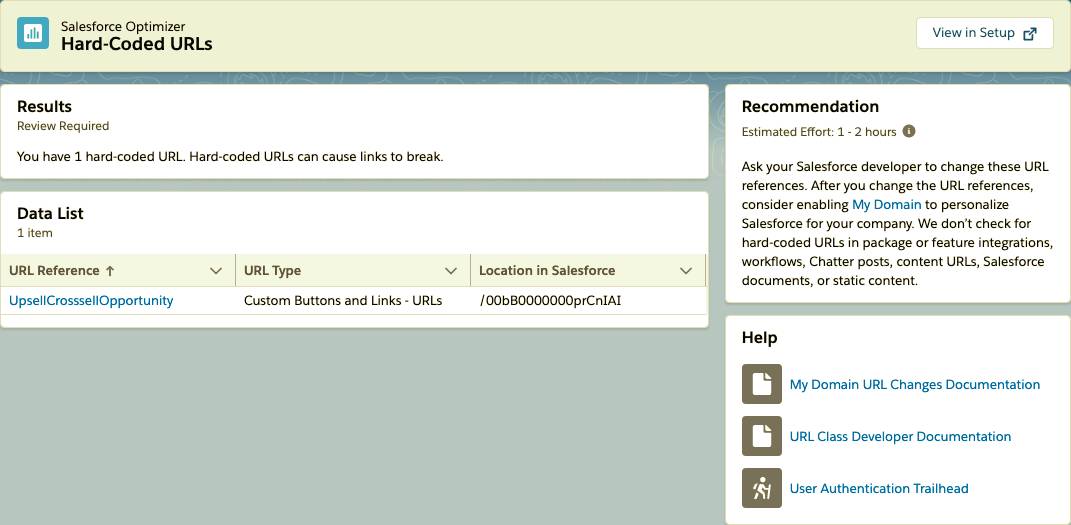Click the My Domain URL Changes document icon

pyautogui.click(x=762, y=384)
